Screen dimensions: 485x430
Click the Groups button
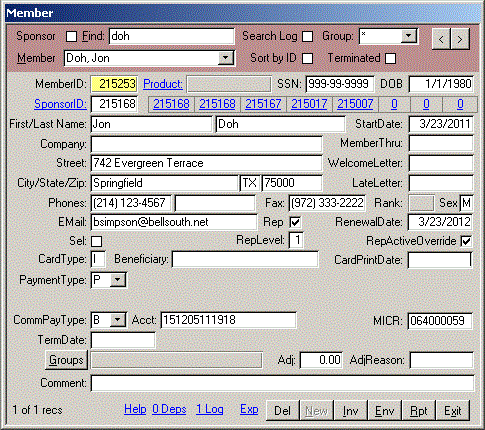[66, 360]
